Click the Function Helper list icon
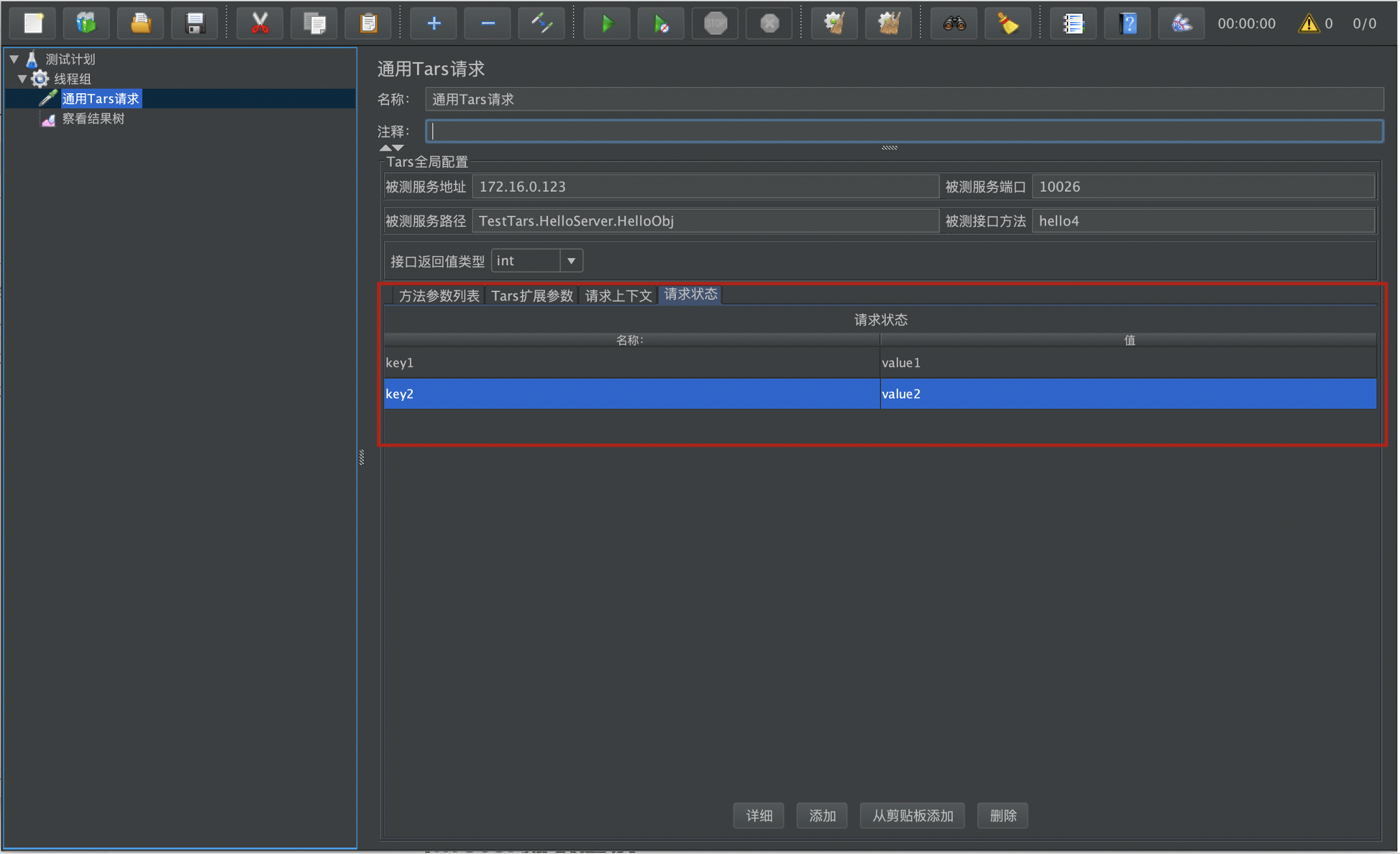The height and width of the screenshot is (854, 1400). [x=1072, y=23]
